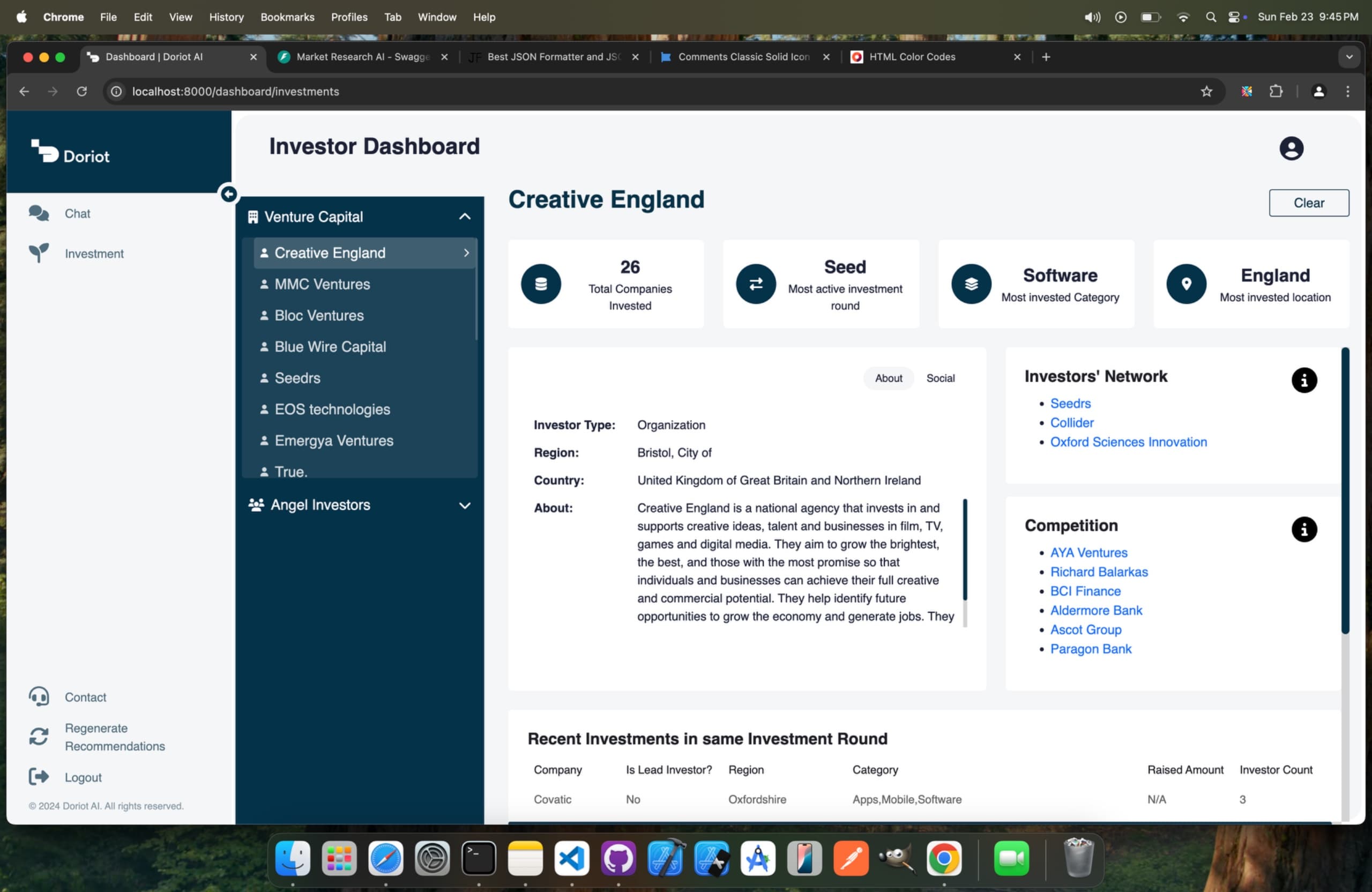1372x892 pixels.
Task: Open the Paragon Bank link
Action: point(1091,649)
